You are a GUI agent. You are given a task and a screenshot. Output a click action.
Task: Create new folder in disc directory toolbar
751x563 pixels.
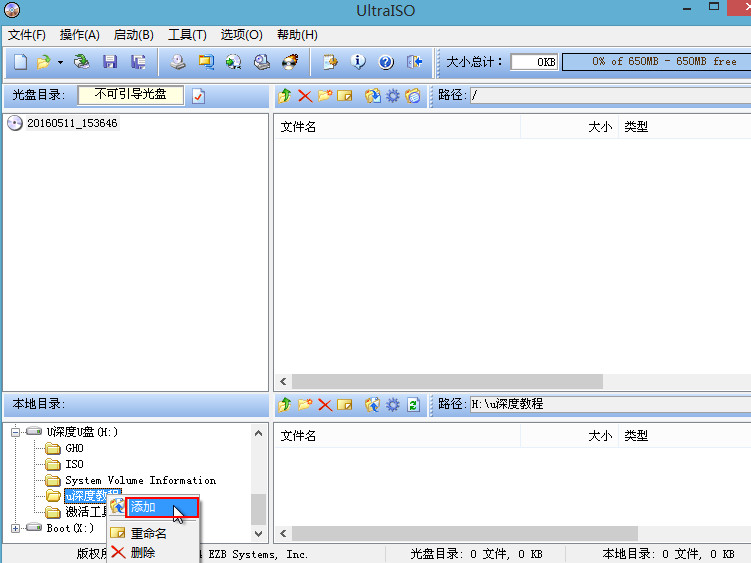click(x=325, y=96)
